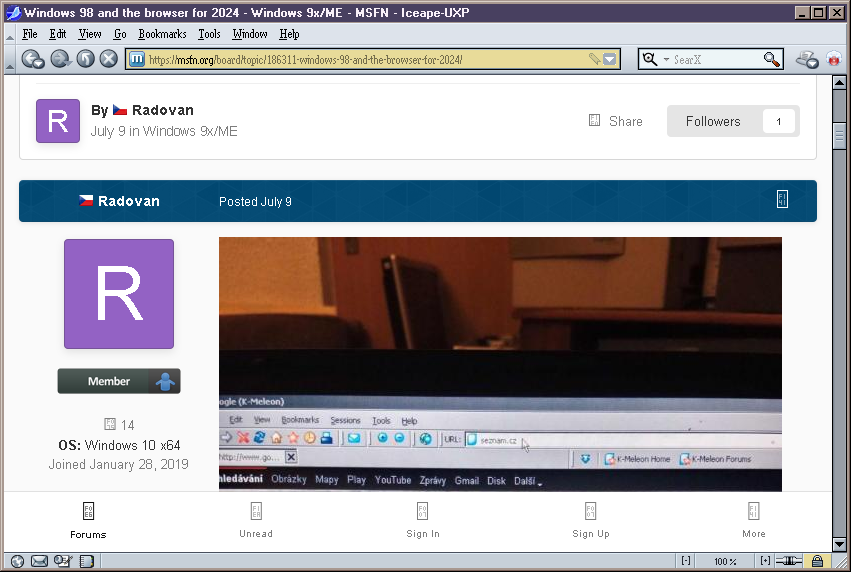Toggle the online/offline connection plug icon
Image resolution: width=851 pixels, height=572 pixels.
pyautogui.click(x=789, y=561)
